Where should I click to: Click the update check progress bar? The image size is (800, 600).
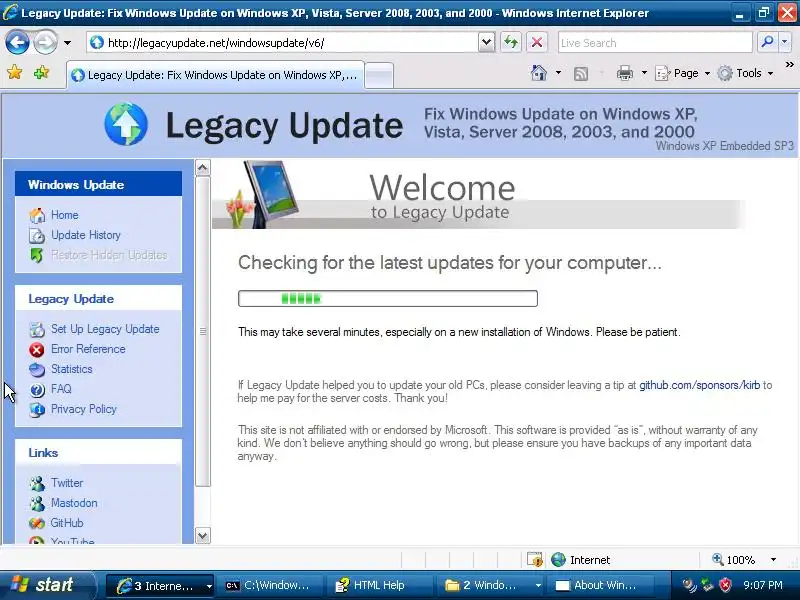[x=388, y=298]
